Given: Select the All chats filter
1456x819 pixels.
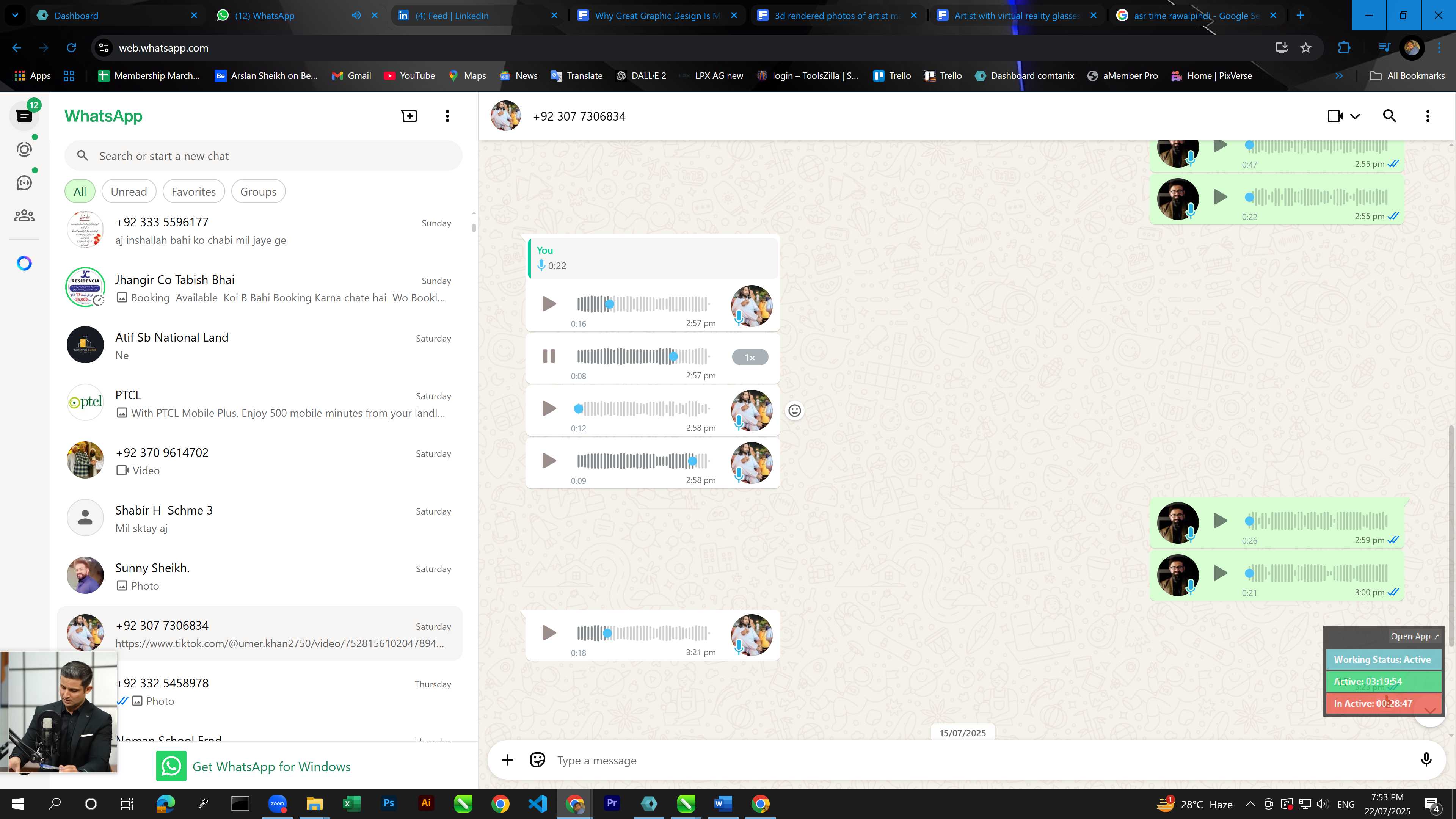Looking at the screenshot, I should point(80,191).
